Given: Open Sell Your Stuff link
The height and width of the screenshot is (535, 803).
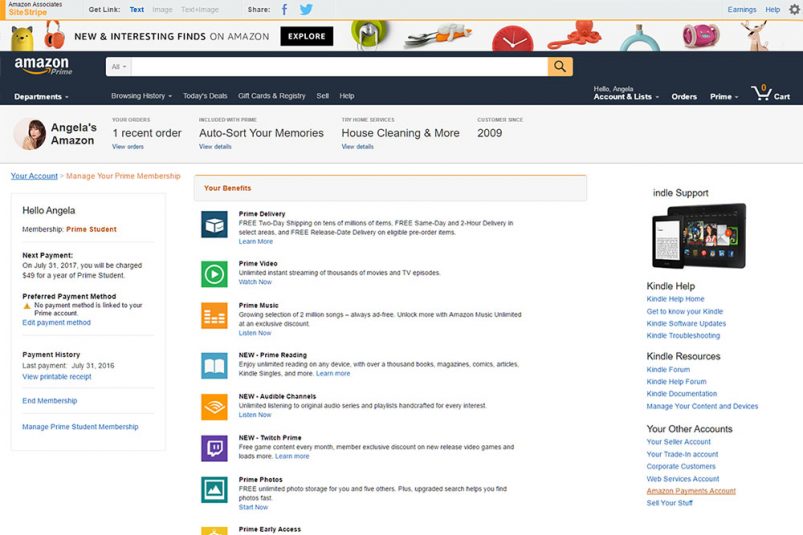Looking at the screenshot, I should [x=669, y=503].
